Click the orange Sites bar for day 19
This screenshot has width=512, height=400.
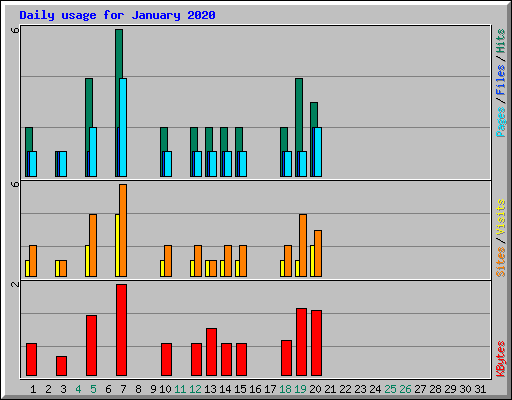tap(303, 245)
